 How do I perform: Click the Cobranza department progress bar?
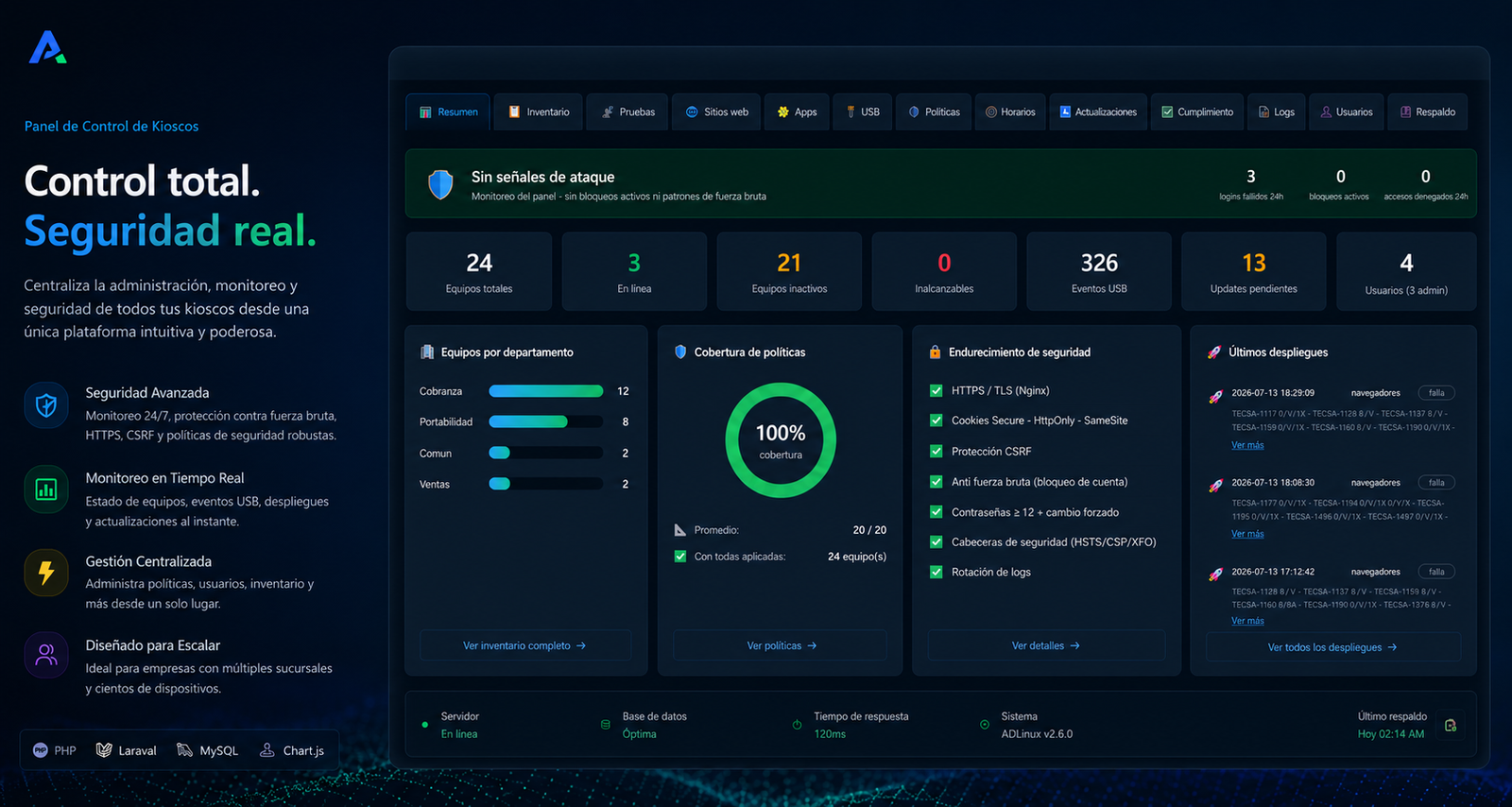tap(546, 391)
